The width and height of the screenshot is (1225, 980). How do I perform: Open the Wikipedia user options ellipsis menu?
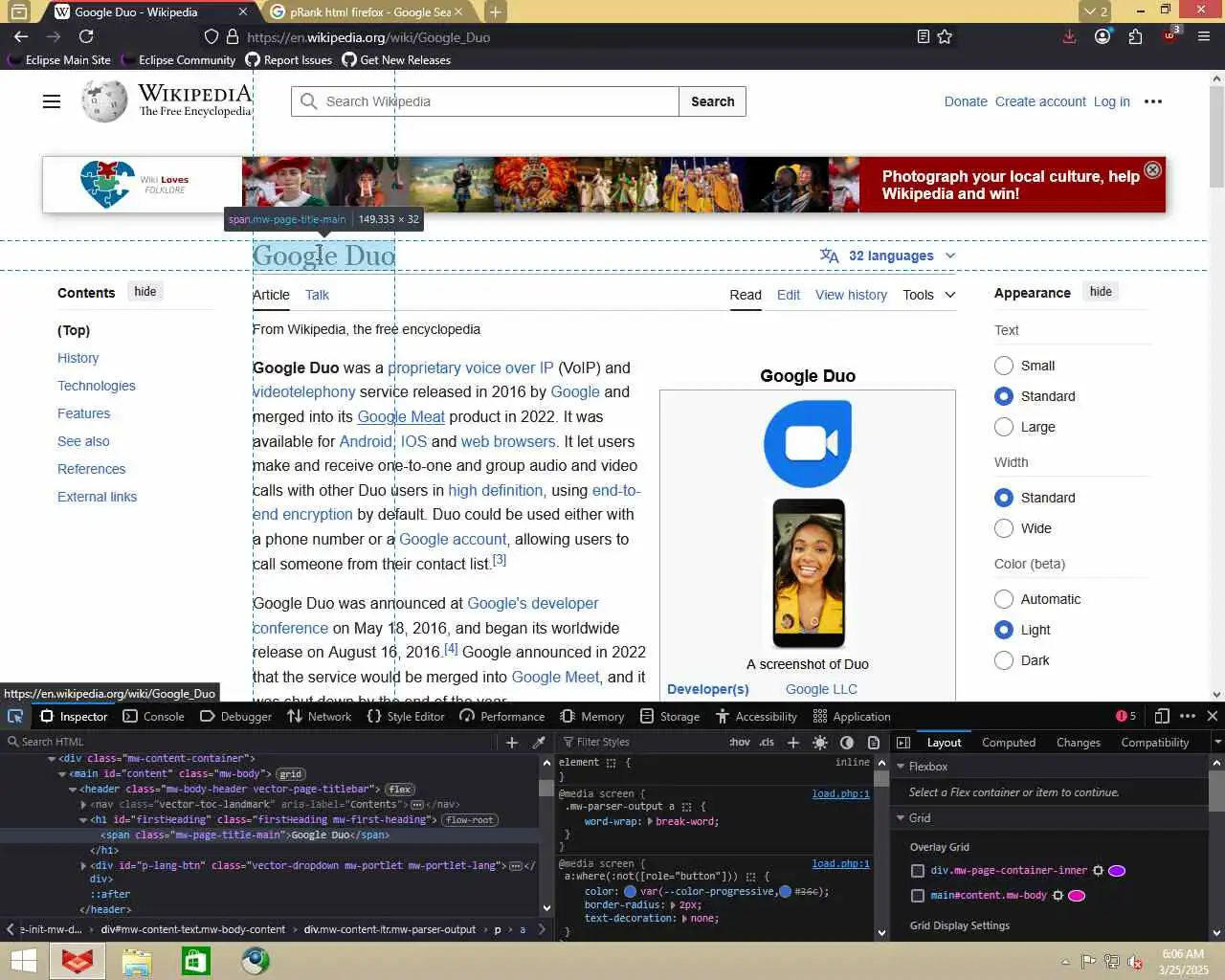1153,101
